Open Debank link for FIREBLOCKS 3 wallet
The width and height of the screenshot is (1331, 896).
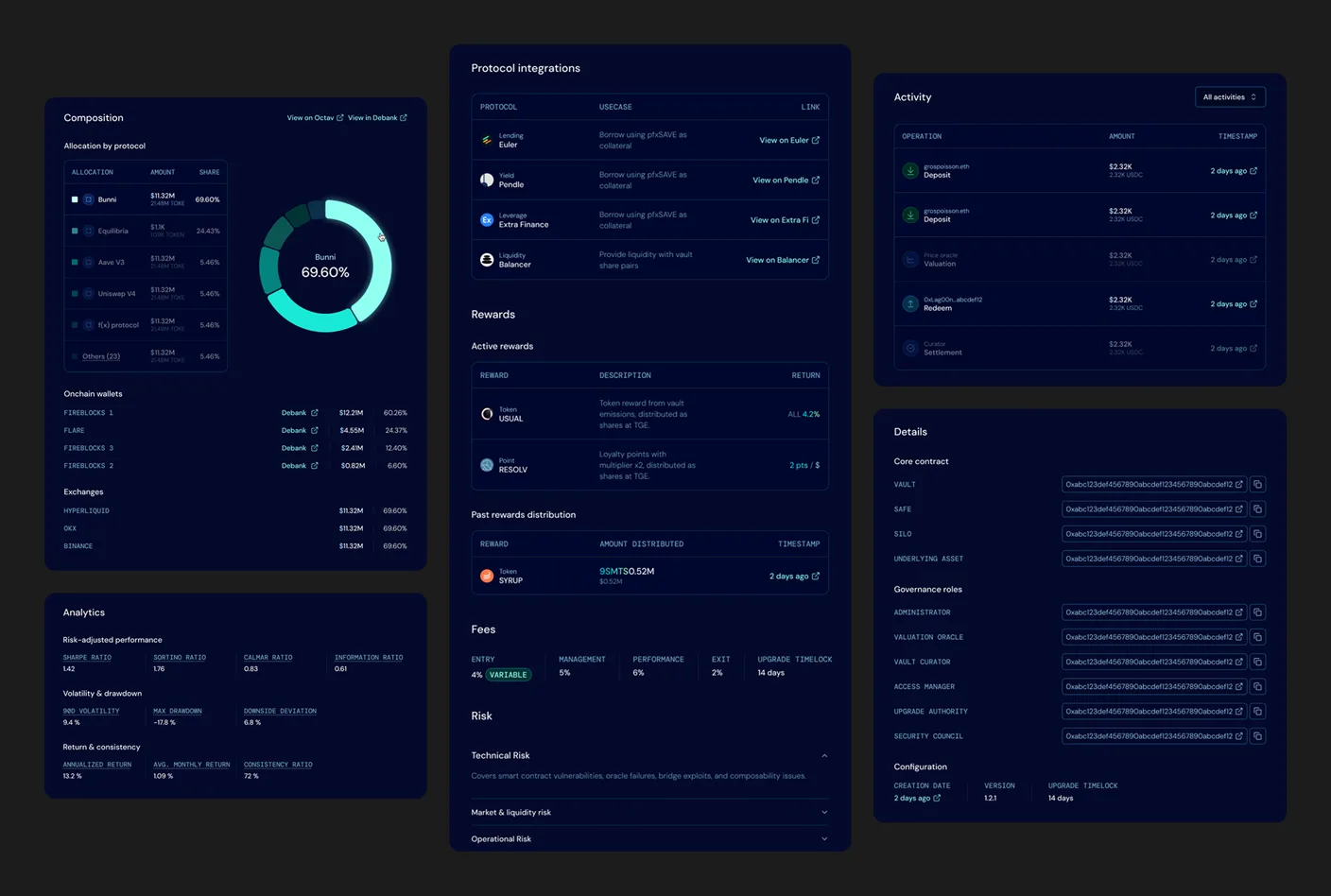click(300, 448)
